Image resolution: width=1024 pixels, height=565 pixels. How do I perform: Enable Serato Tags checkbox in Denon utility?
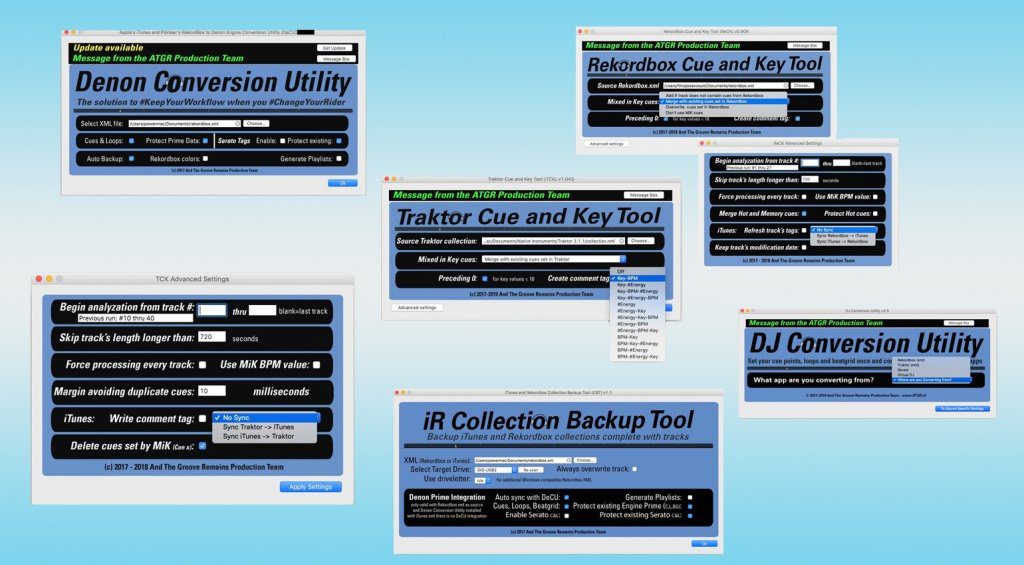click(282, 140)
